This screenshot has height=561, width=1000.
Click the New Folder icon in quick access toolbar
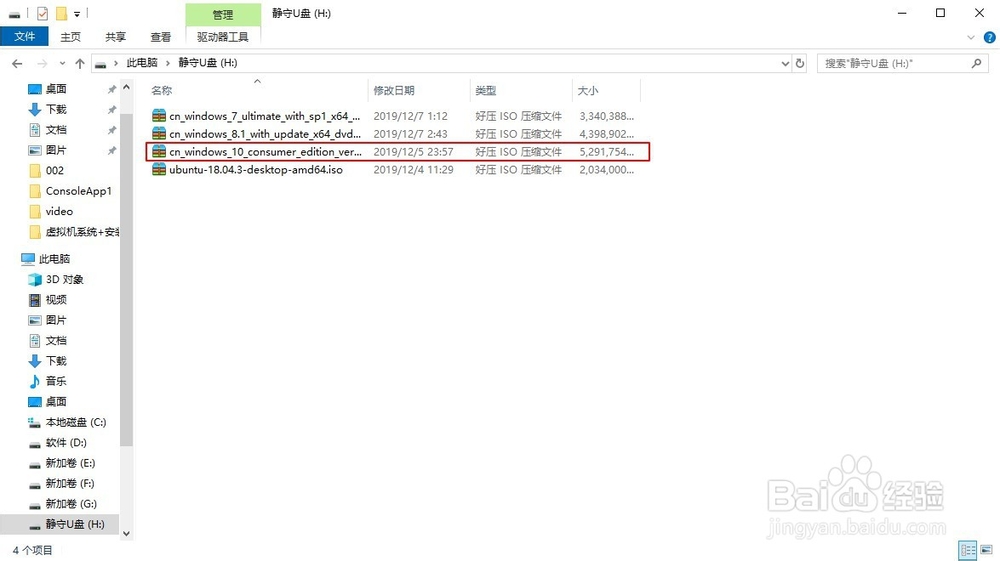61,13
